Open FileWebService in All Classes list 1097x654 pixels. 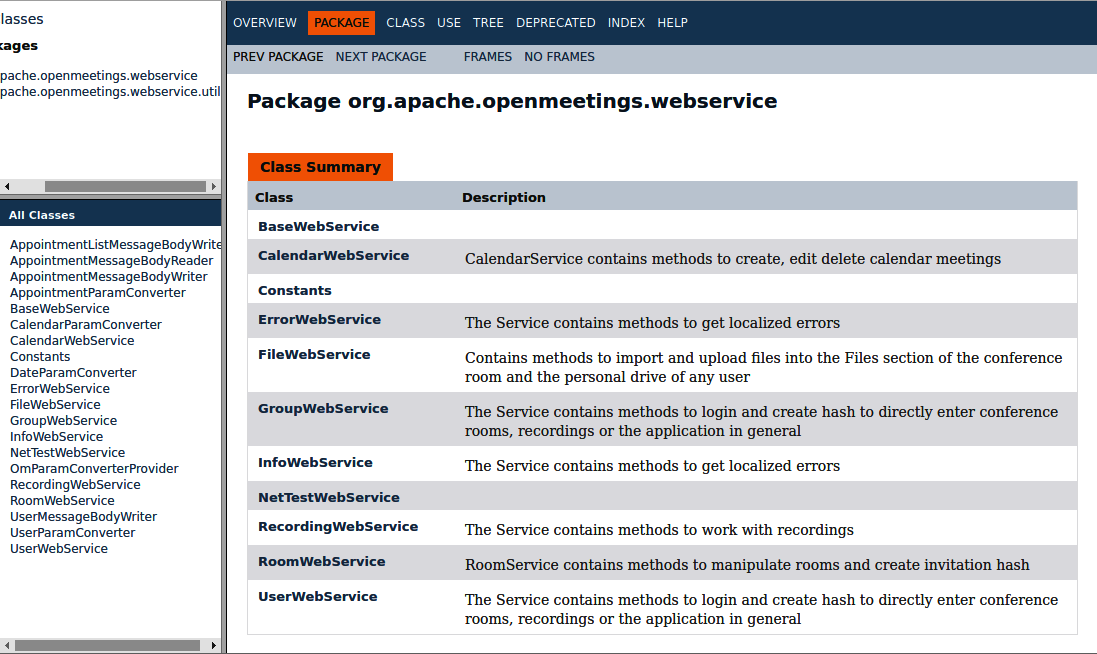click(x=55, y=404)
